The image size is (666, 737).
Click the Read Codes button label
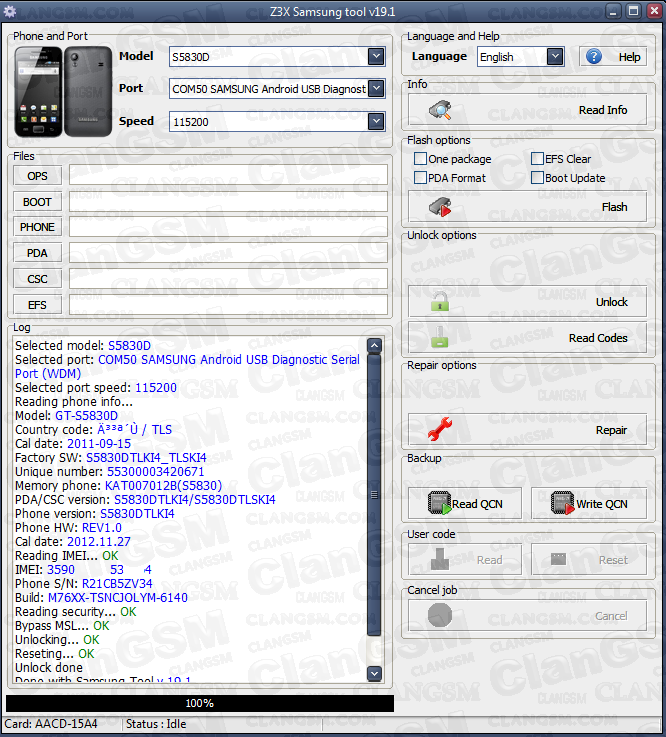598,338
